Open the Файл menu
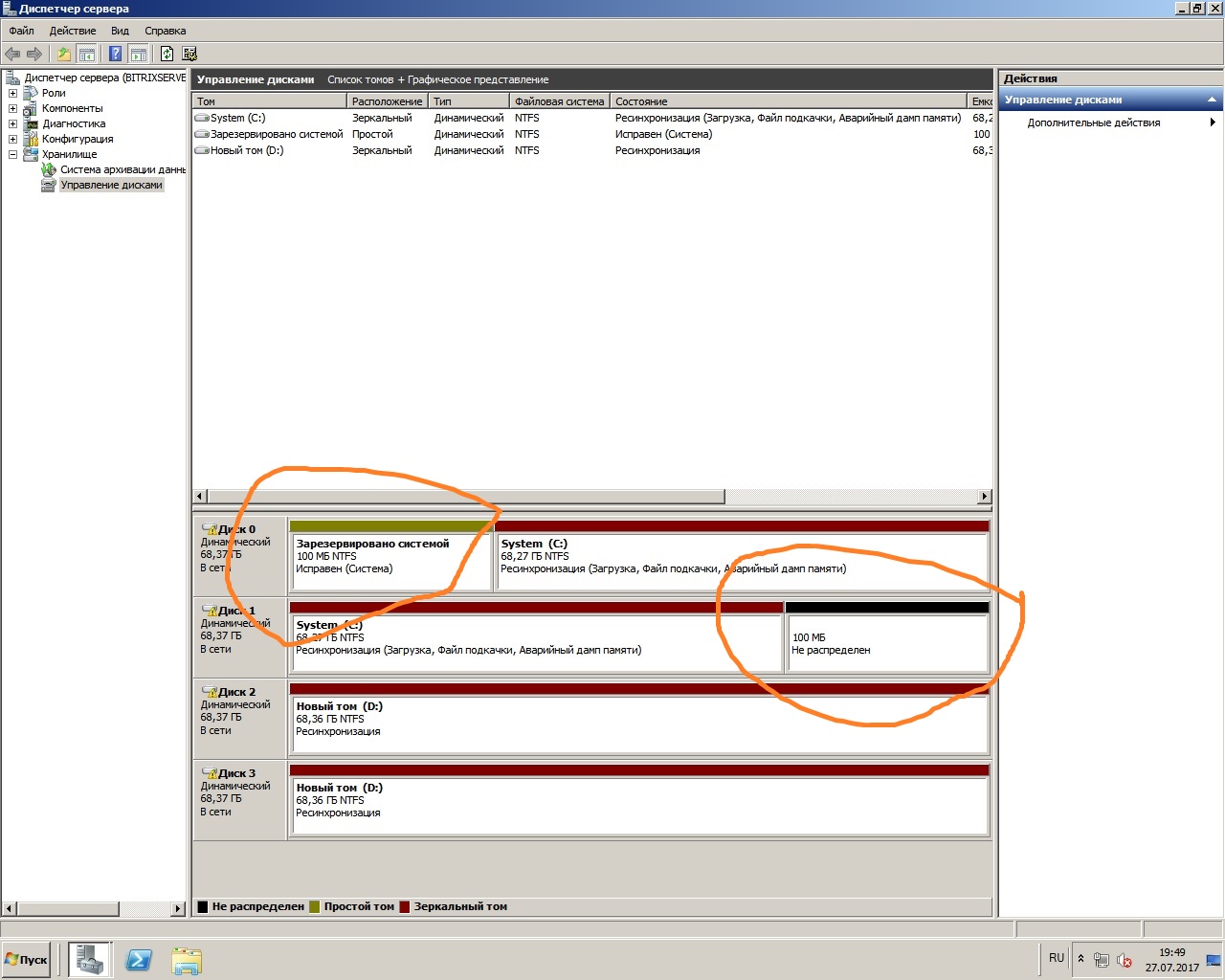This screenshot has width=1225, height=980. point(21,31)
